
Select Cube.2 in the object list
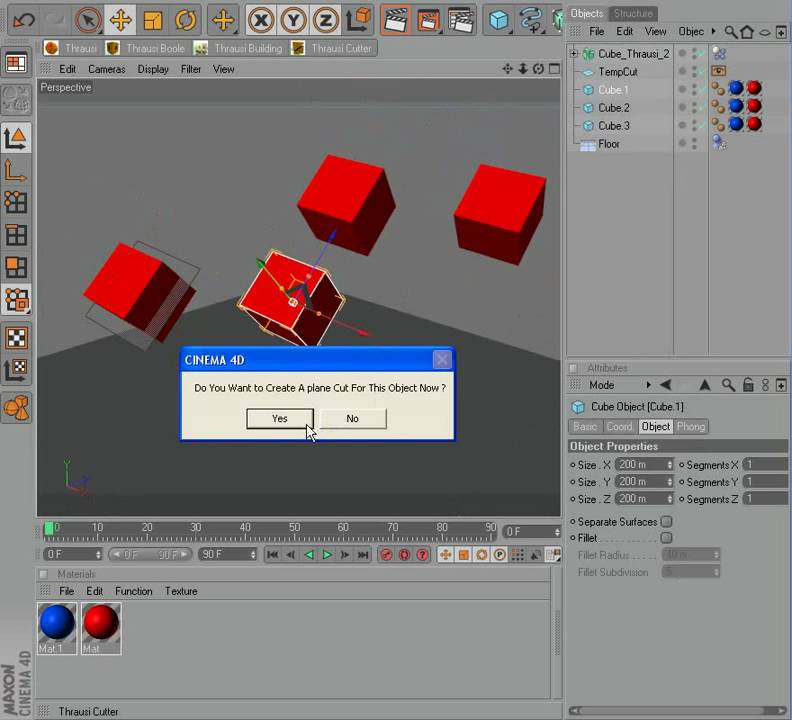coord(614,108)
